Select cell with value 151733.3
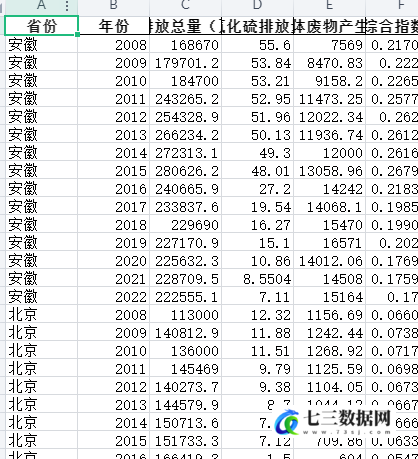This screenshot has width=418, height=459. 185,441
